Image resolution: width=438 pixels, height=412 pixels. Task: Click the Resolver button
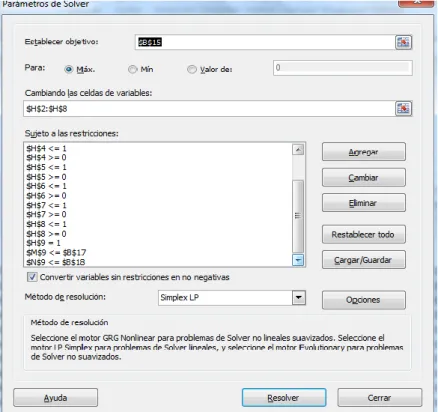284,398
